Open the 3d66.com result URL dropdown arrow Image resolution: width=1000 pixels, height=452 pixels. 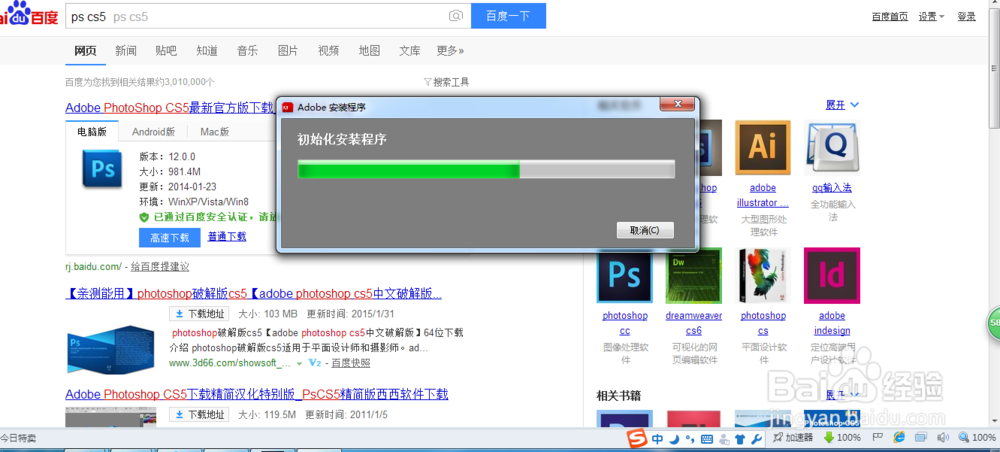click(299, 363)
